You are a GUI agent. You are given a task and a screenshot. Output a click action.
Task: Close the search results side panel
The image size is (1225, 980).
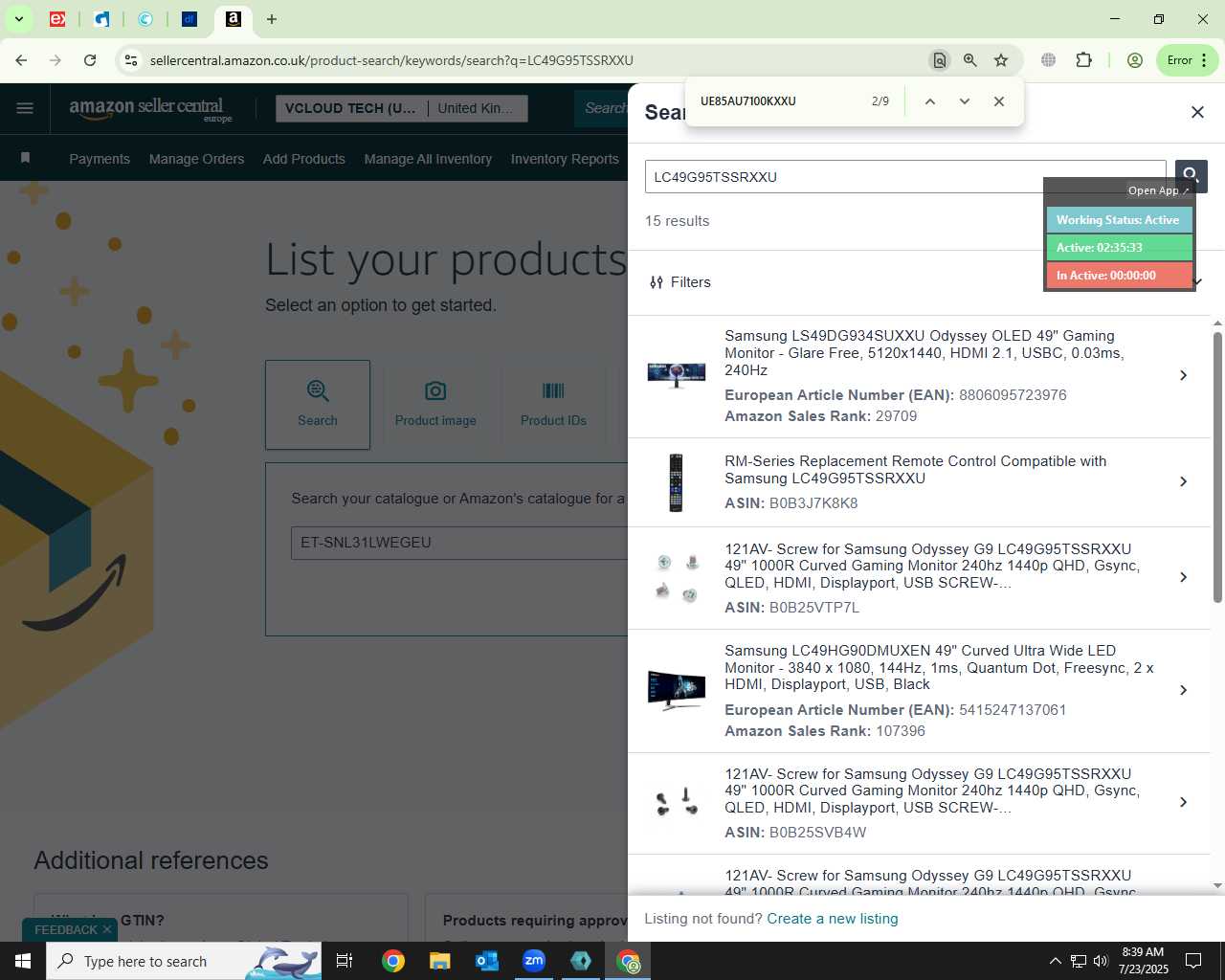coord(1197,112)
